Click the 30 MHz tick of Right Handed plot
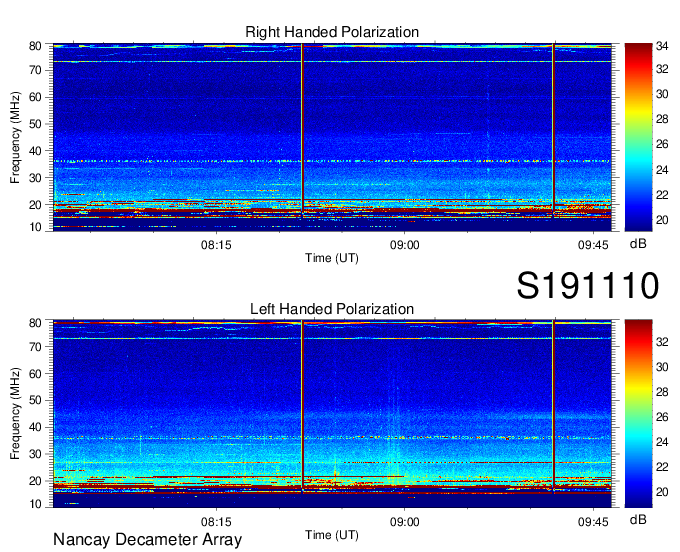This screenshot has width=680, height=552. click(x=35, y=178)
